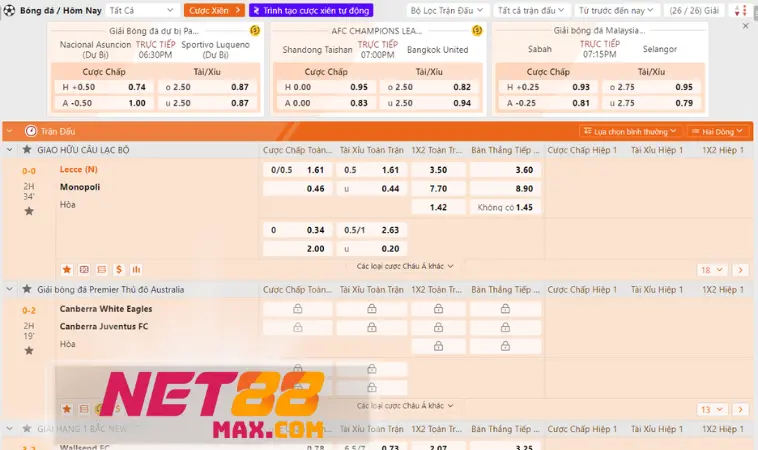Click the dollar sign icon under Lecce match
This screenshot has height=450, width=758.
[119, 269]
